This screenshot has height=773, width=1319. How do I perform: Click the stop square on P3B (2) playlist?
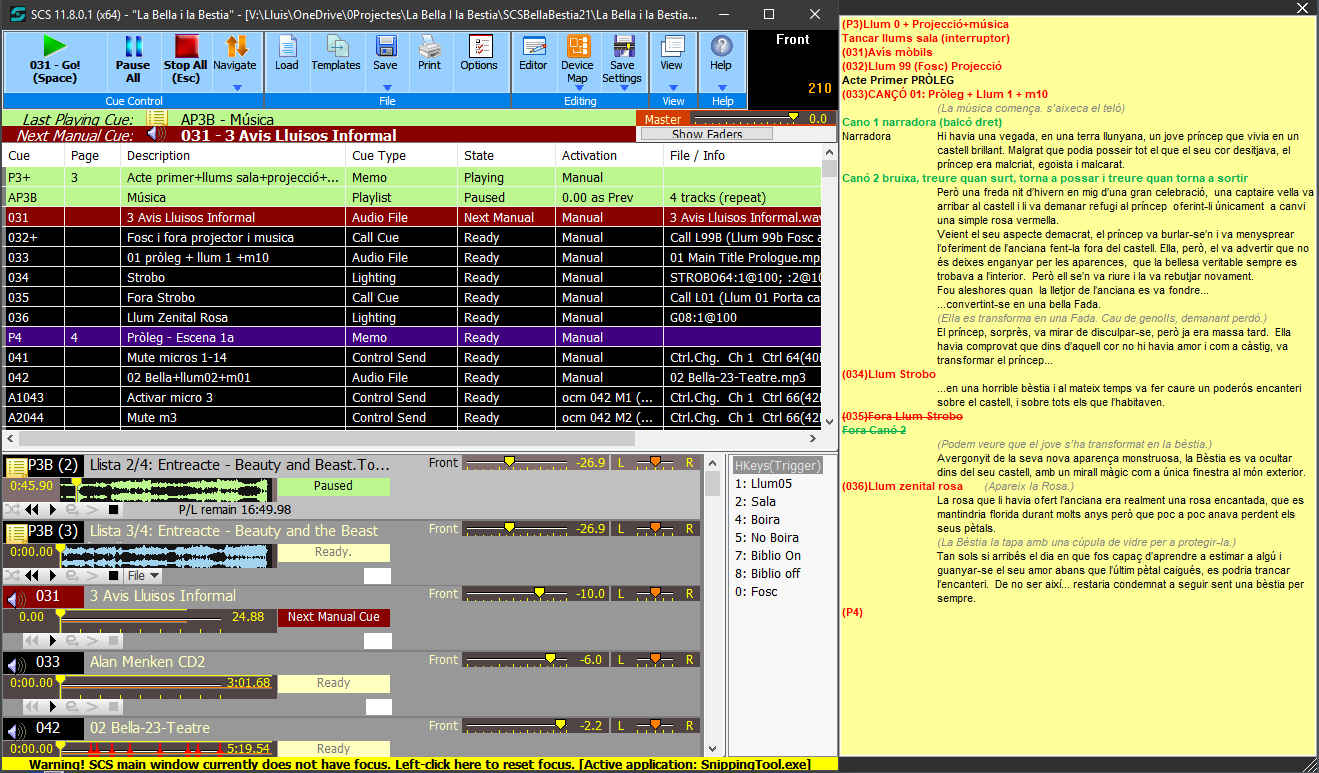(x=114, y=510)
